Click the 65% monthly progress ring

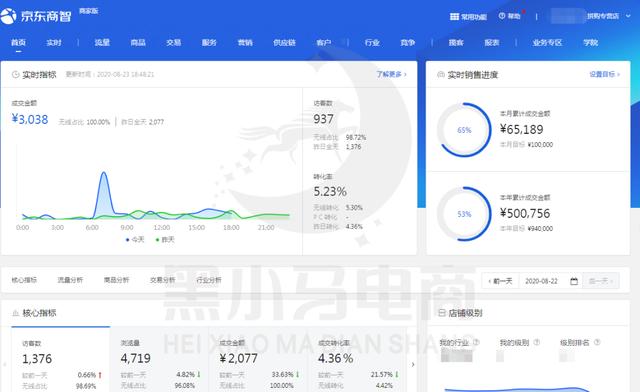coord(464,130)
